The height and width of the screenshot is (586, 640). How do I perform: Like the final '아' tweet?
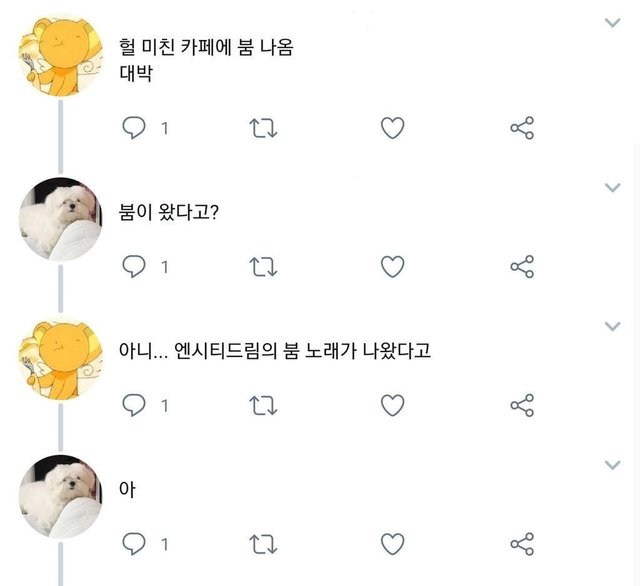pyautogui.click(x=393, y=543)
